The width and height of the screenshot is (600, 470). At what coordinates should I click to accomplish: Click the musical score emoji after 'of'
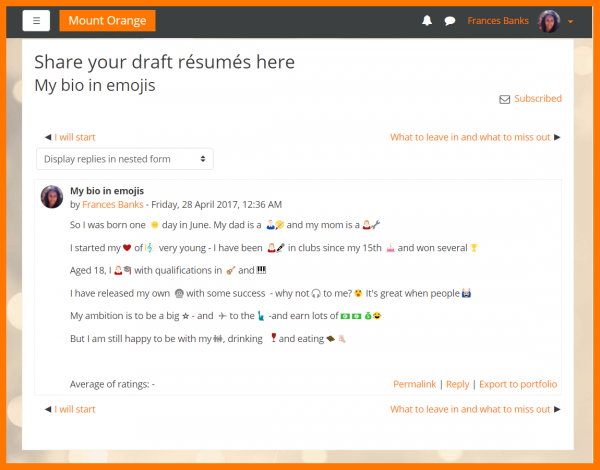pos(149,248)
